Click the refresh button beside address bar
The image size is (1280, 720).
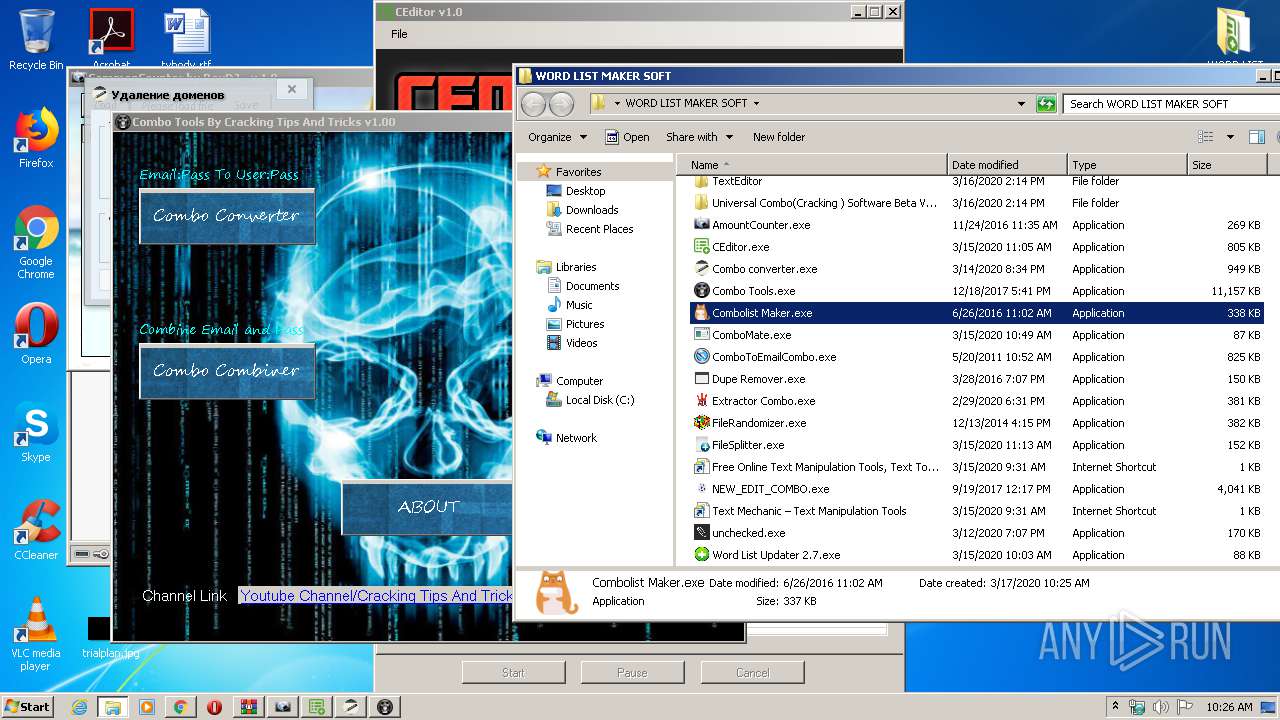pos(1046,103)
